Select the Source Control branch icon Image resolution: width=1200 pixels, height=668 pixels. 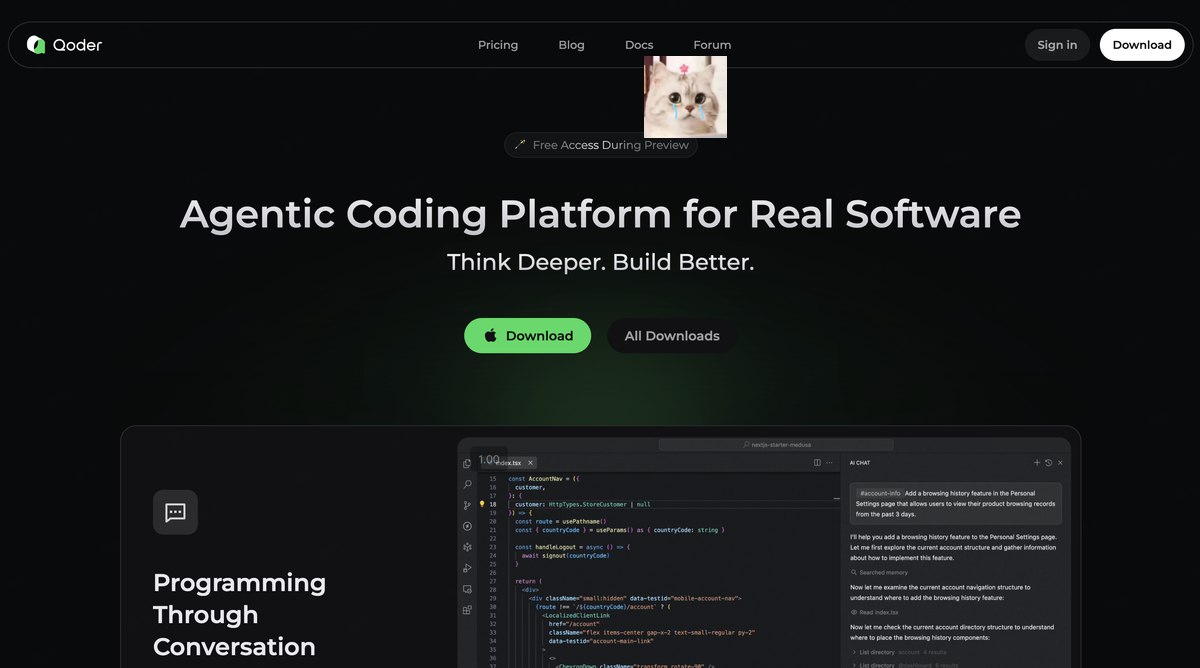pyautogui.click(x=467, y=506)
